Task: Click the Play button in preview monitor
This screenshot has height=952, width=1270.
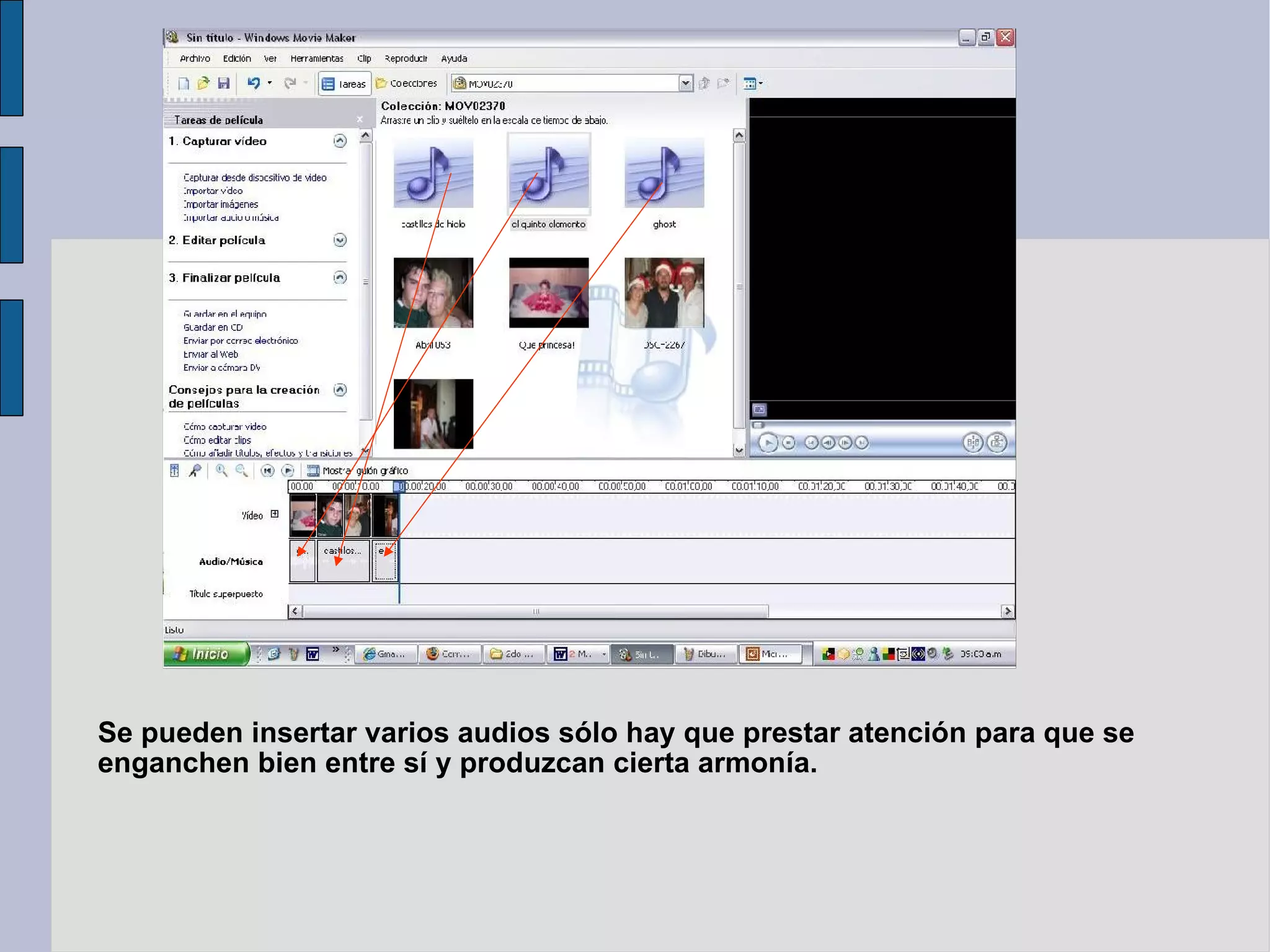Action: click(x=768, y=443)
